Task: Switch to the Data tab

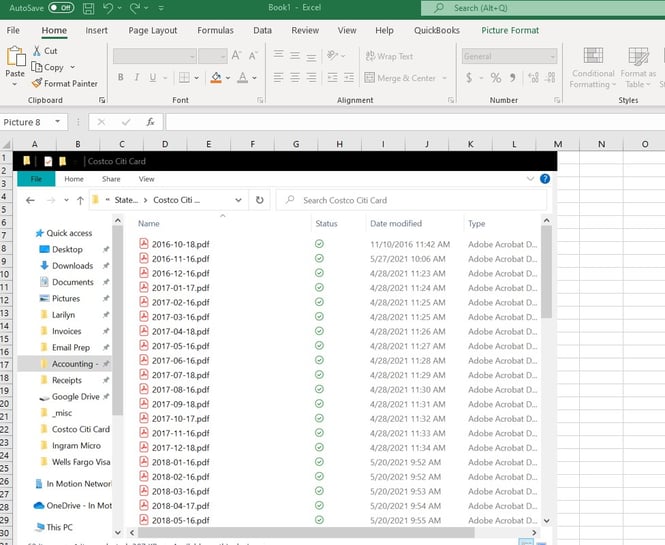Action: [x=262, y=31]
